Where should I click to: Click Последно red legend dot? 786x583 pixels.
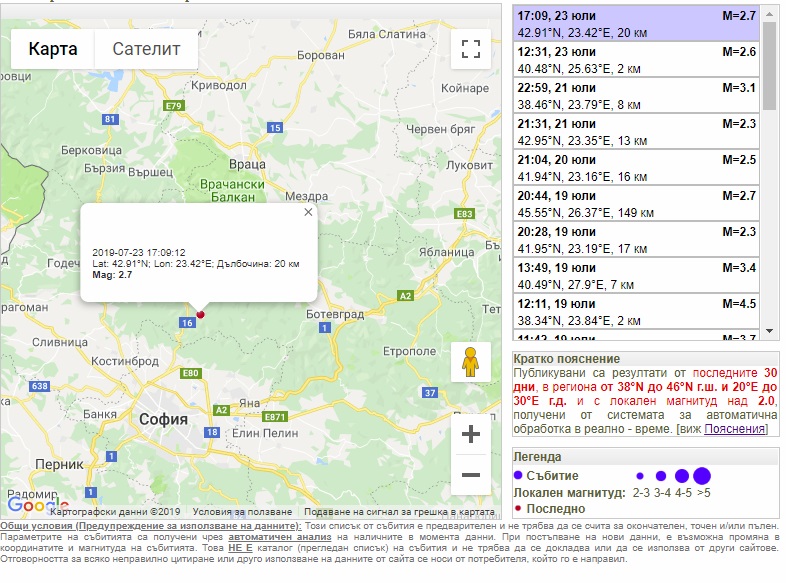[x=518, y=508]
